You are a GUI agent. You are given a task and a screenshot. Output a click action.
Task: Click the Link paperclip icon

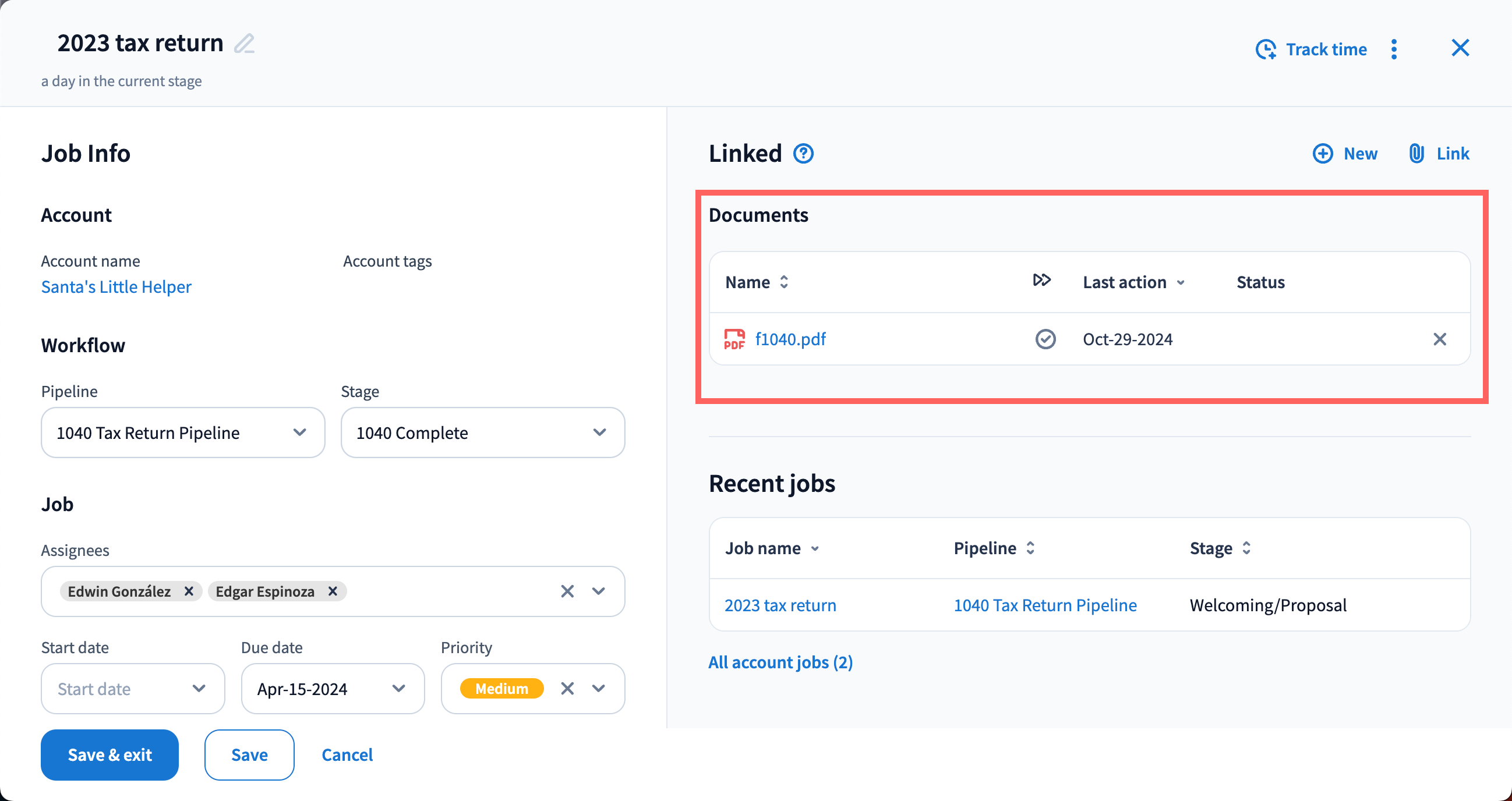click(x=1417, y=154)
